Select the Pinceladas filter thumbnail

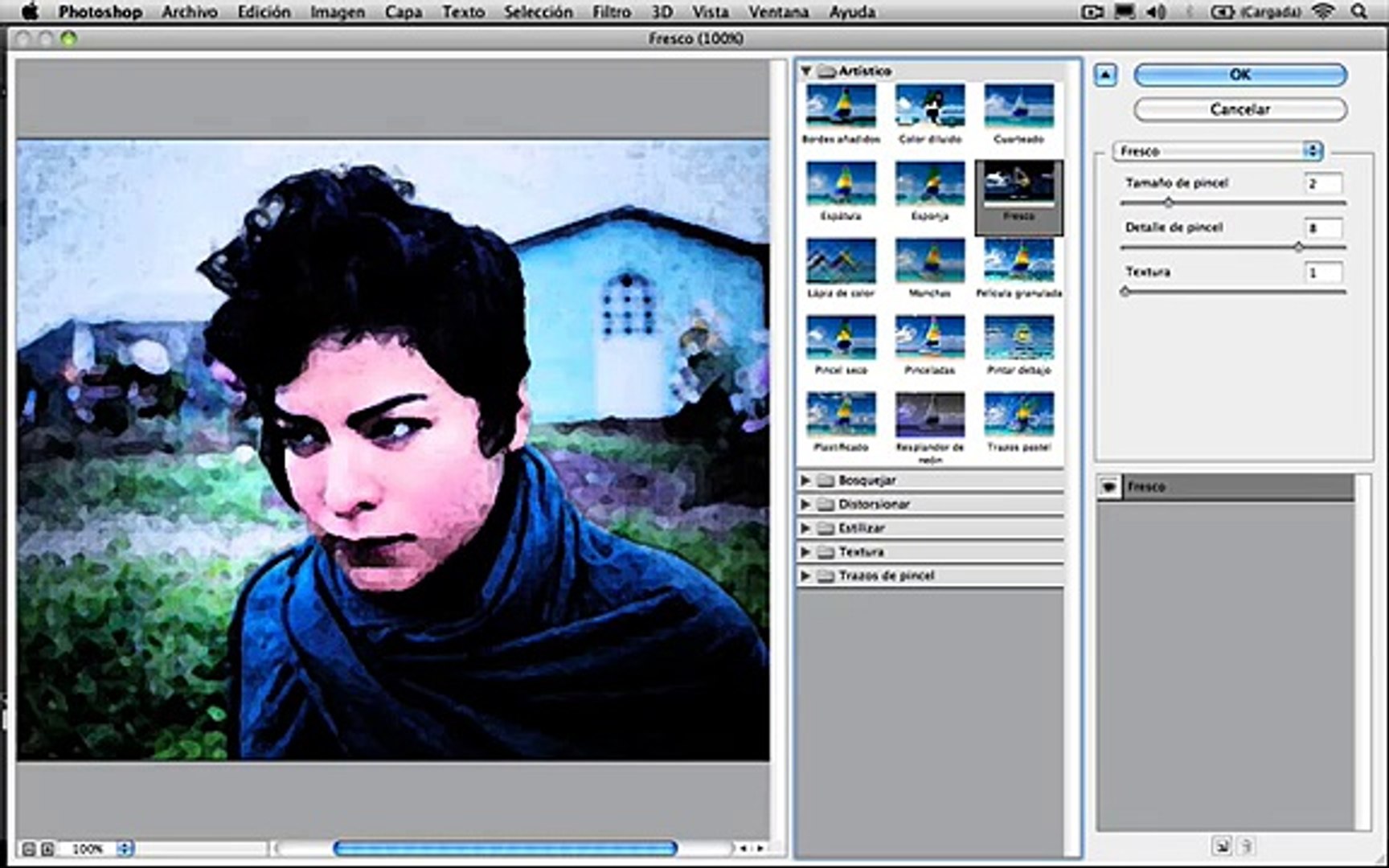coord(930,338)
